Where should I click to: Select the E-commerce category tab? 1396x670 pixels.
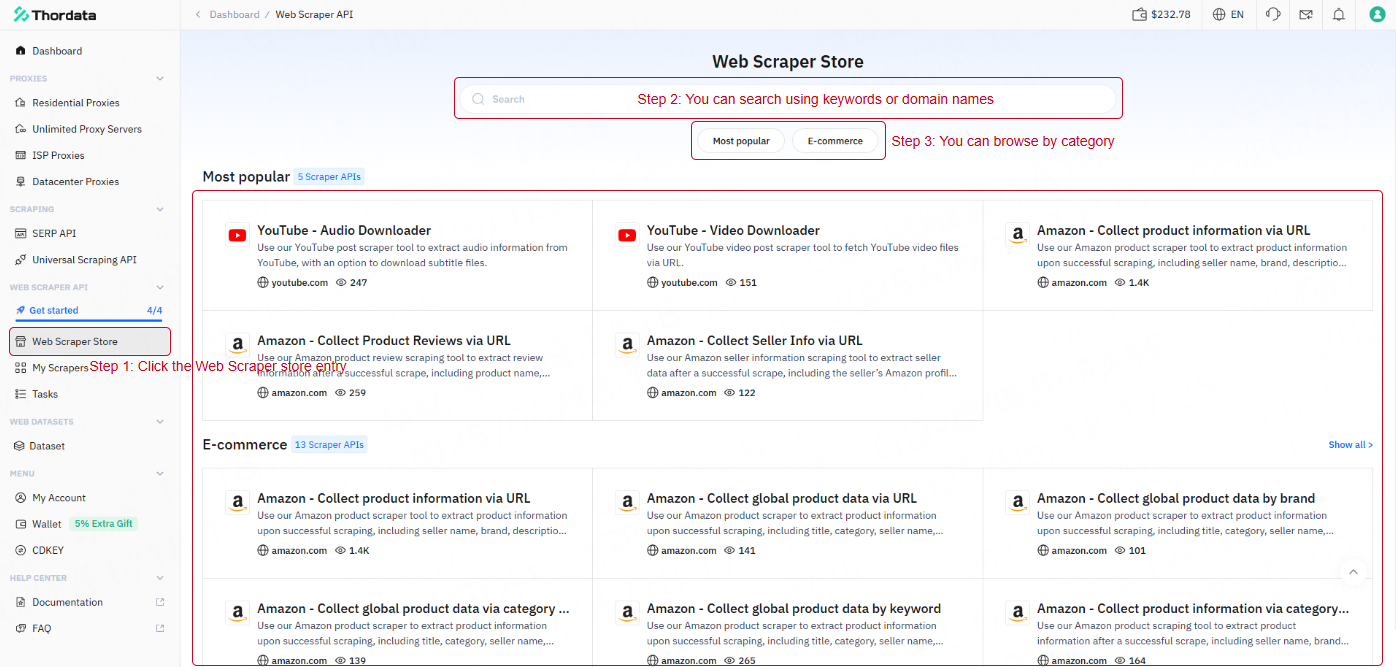point(835,141)
